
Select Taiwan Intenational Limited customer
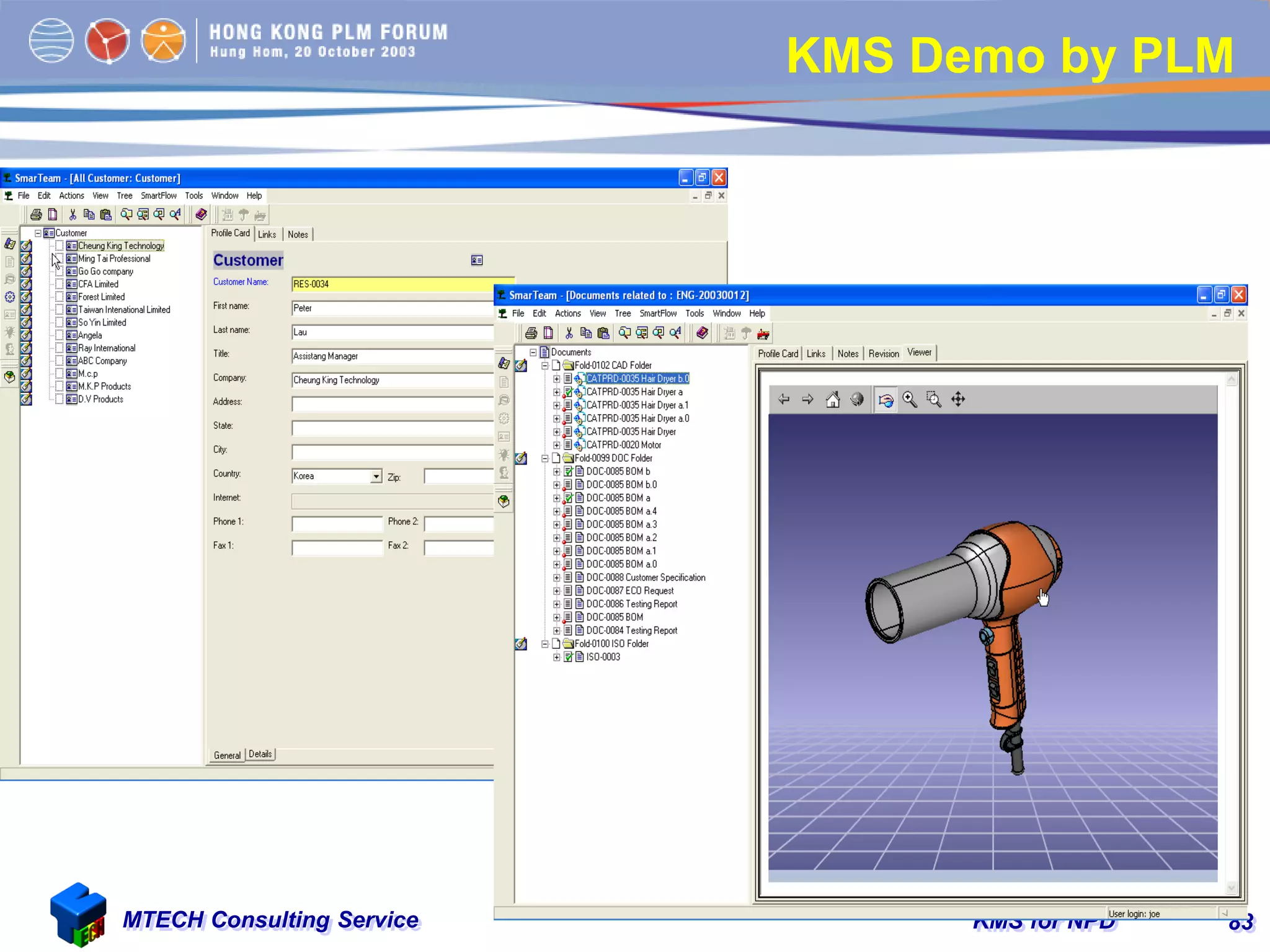(x=124, y=310)
